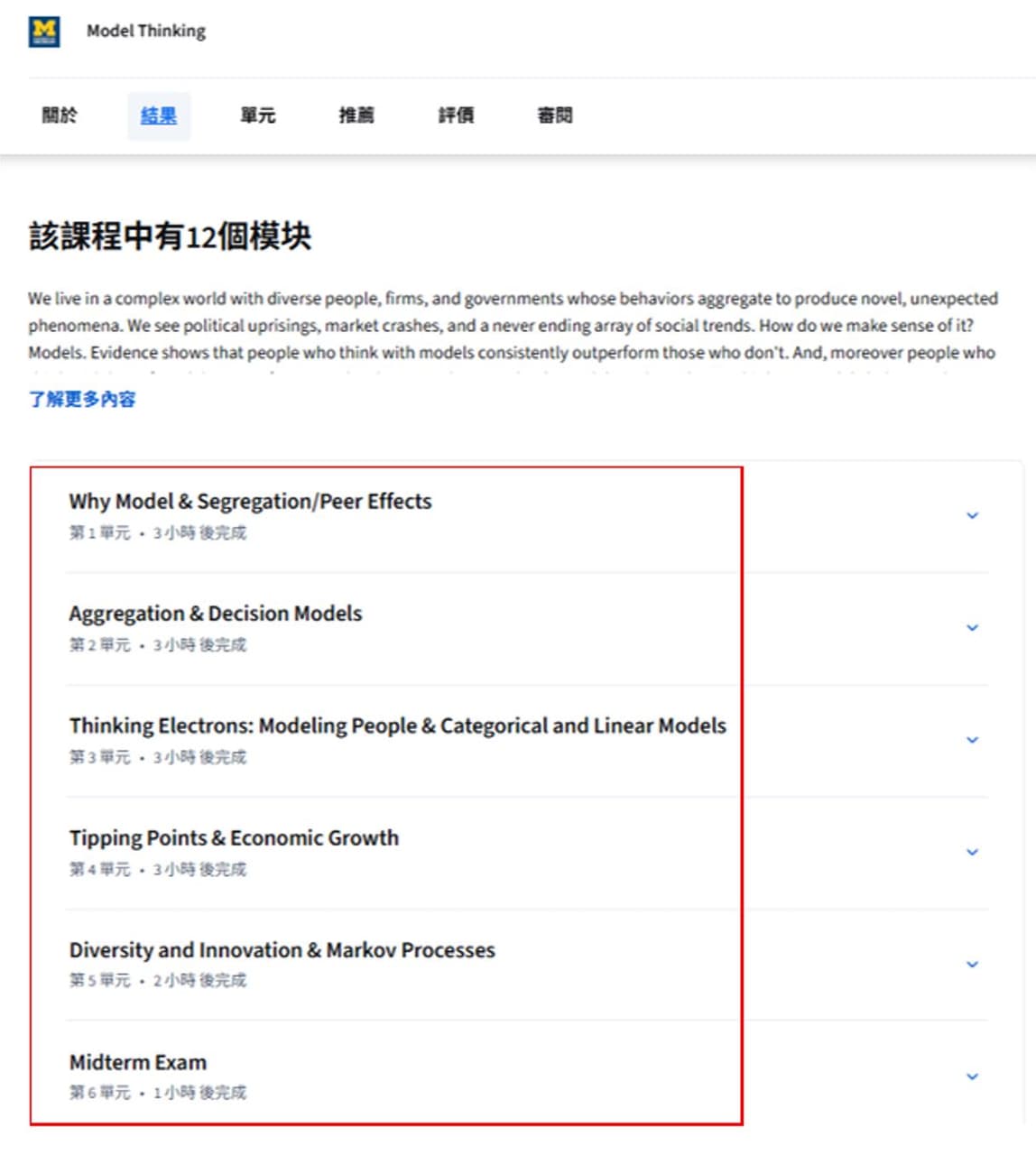Click the University of Michigan logo icon
Screen dimensions: 1036x1155
pos(44,32)
